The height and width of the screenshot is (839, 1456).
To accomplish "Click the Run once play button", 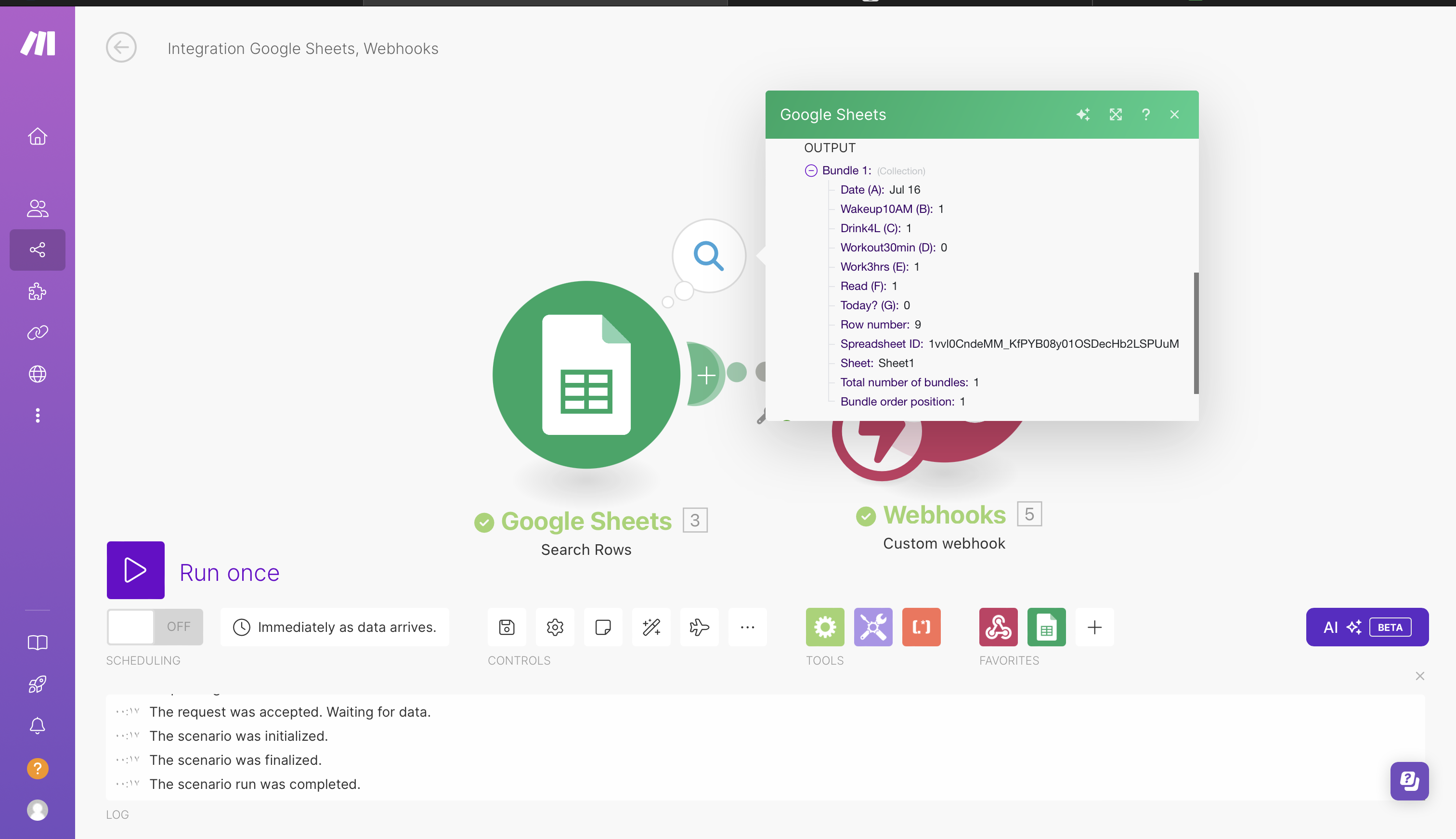I will point(135,570).
